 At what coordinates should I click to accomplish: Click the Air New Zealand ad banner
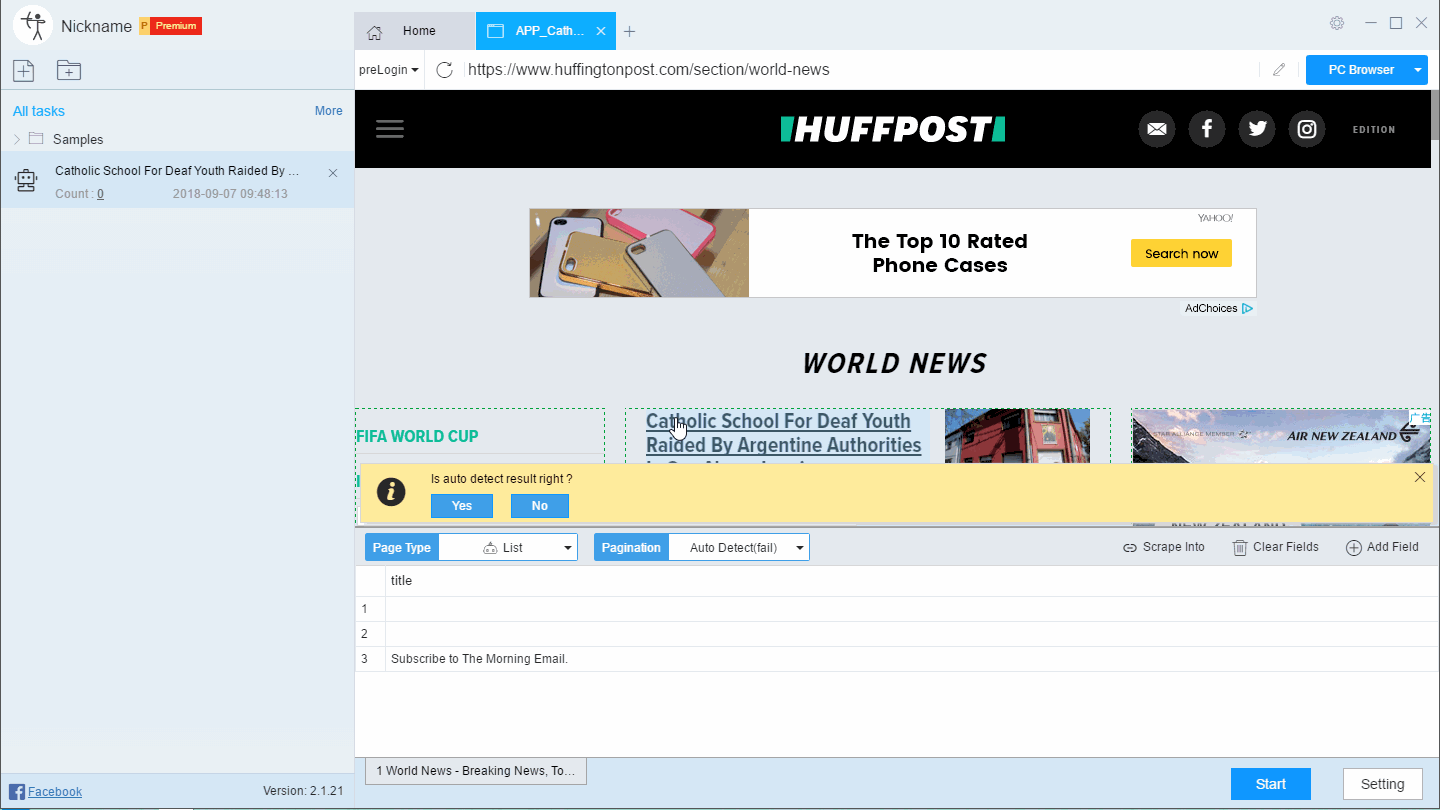1281,436
